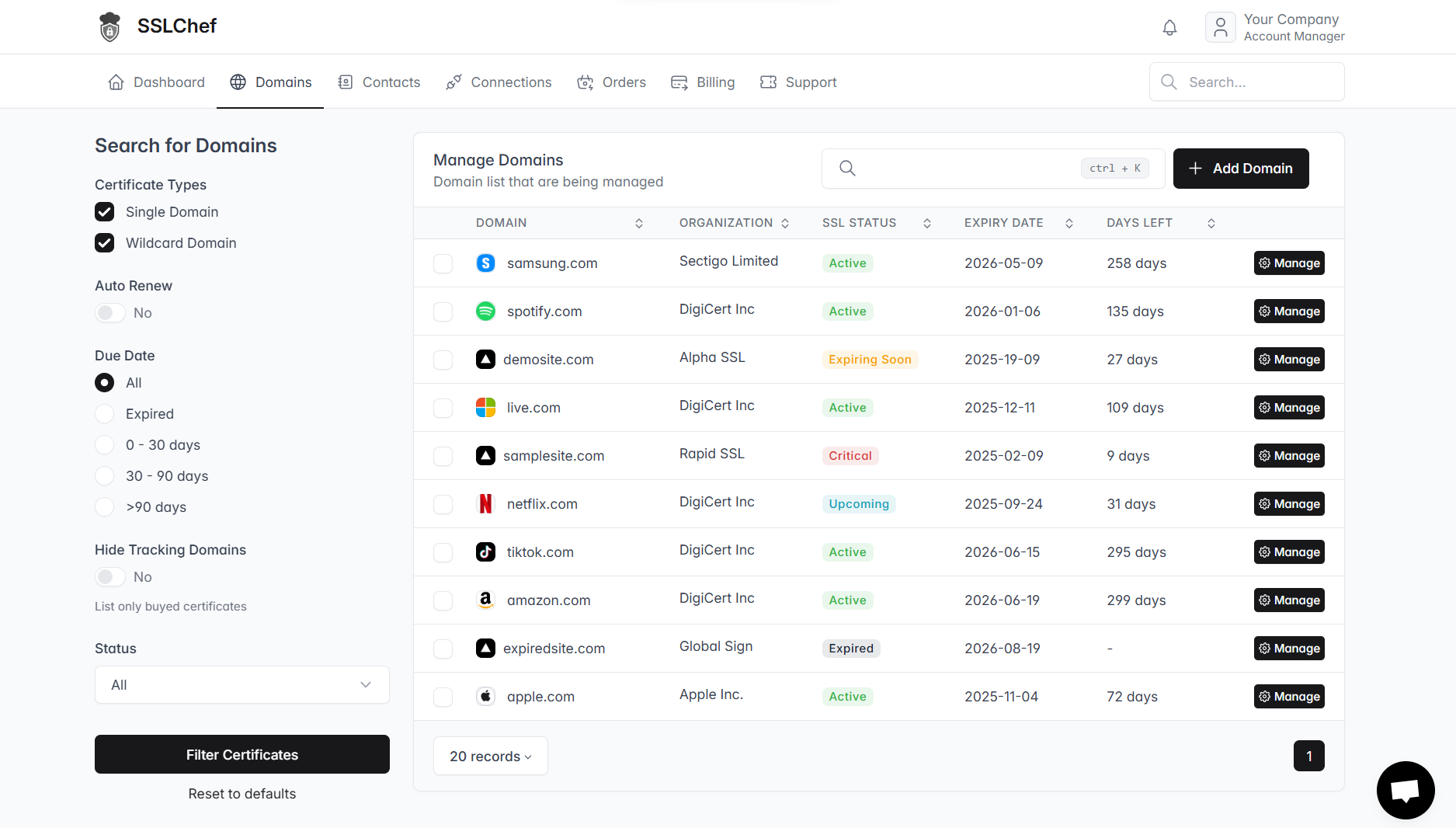1456x828 pixels.
Task: Uncheck the Single Domain checkbox
Action: pos(105,212)
